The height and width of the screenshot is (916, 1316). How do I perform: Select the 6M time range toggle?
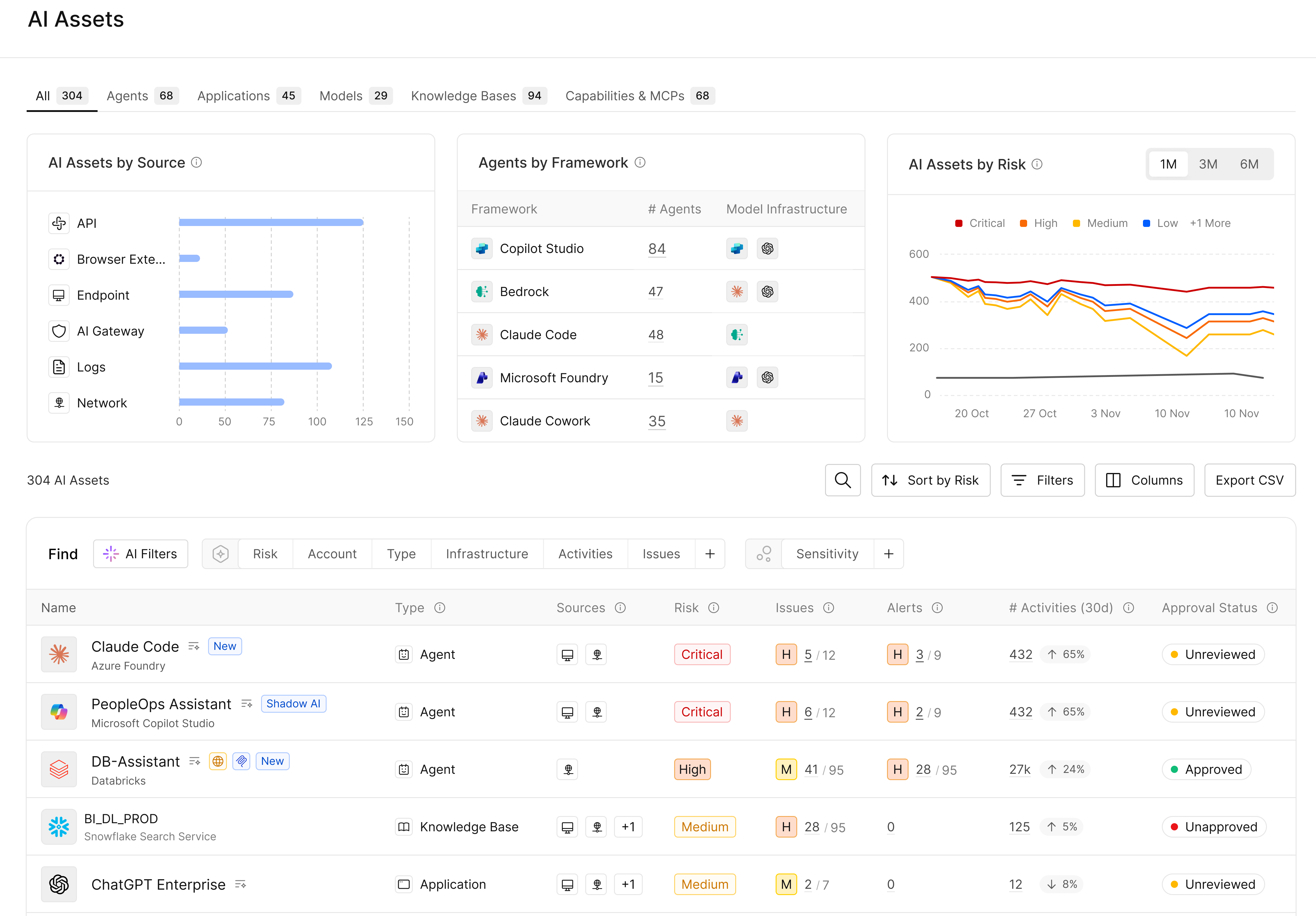[1249, 165]
